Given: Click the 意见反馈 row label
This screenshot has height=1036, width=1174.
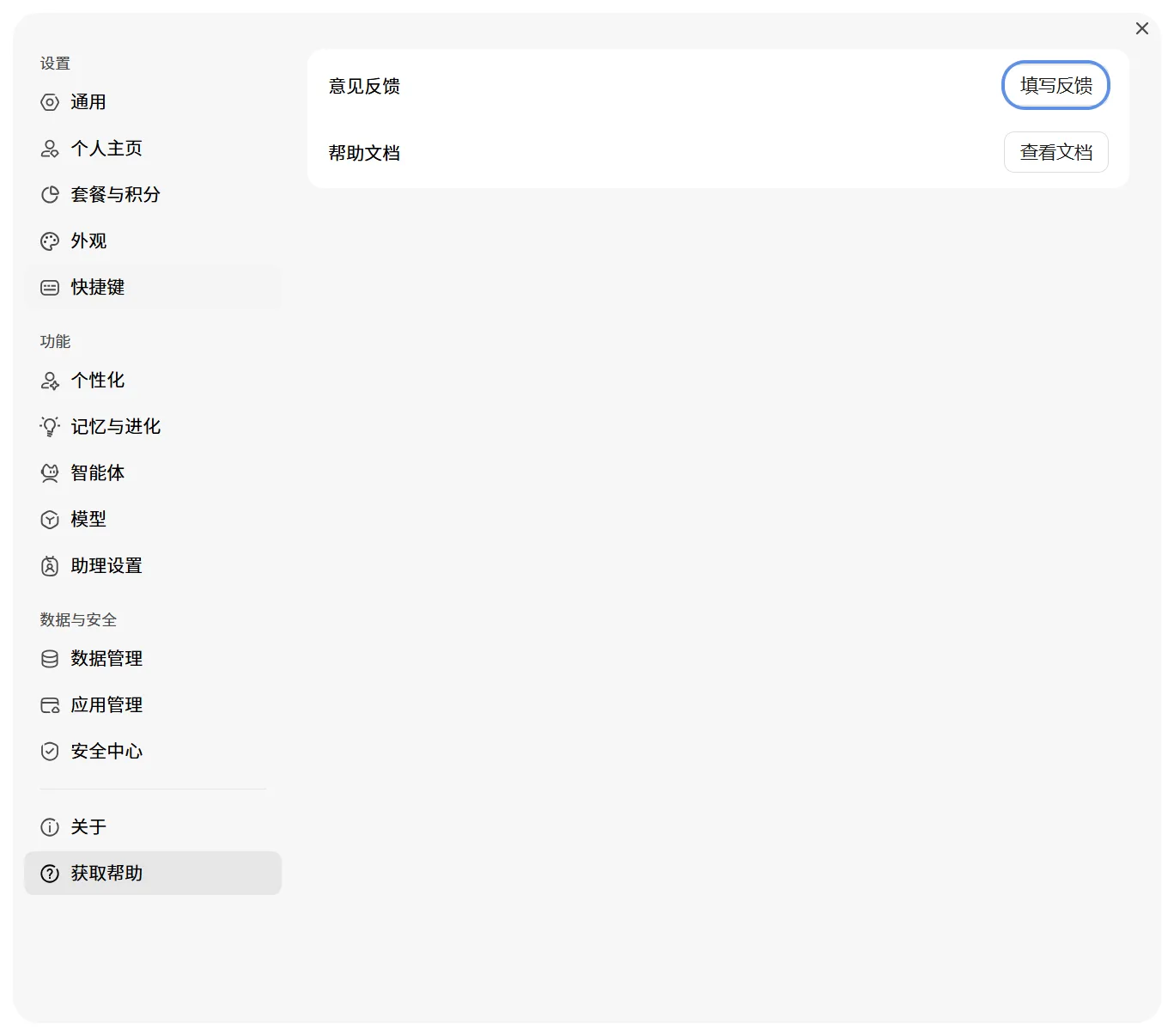Looking at the screenshot, I should tap(364, 86).
